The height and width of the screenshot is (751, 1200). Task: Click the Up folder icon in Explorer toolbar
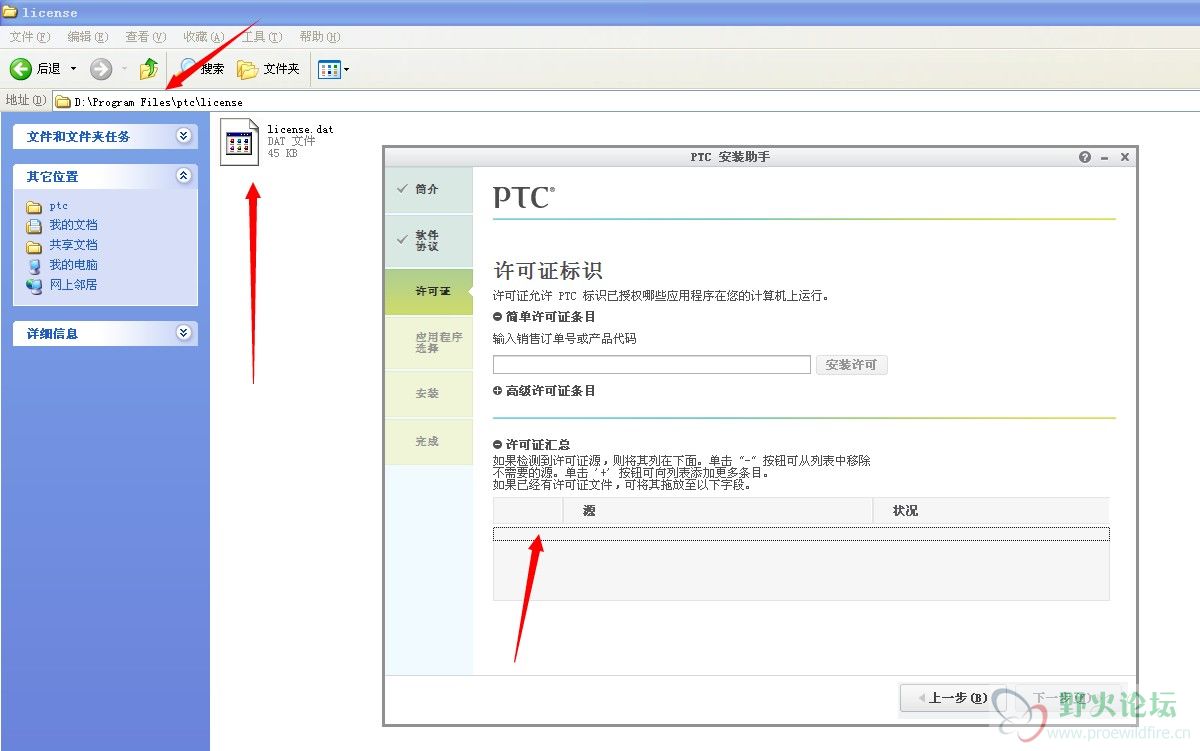click(149, 69)
